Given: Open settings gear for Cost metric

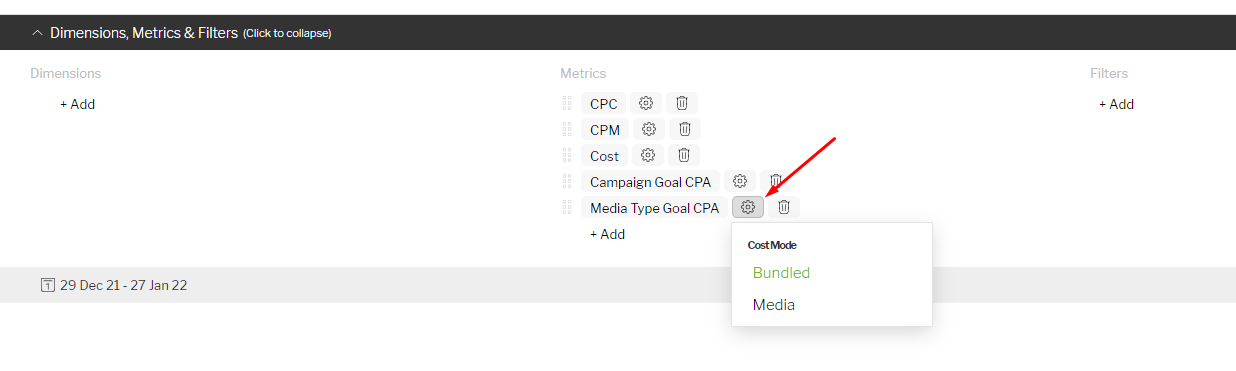Looking at the screenshot, I should [648, 155].
